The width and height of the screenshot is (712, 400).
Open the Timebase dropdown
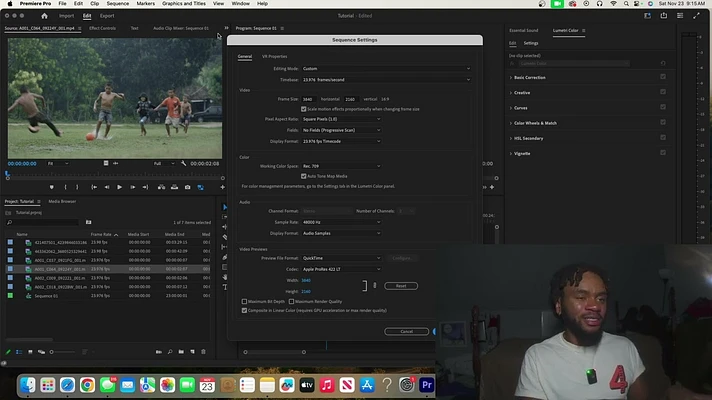point(386,79)
